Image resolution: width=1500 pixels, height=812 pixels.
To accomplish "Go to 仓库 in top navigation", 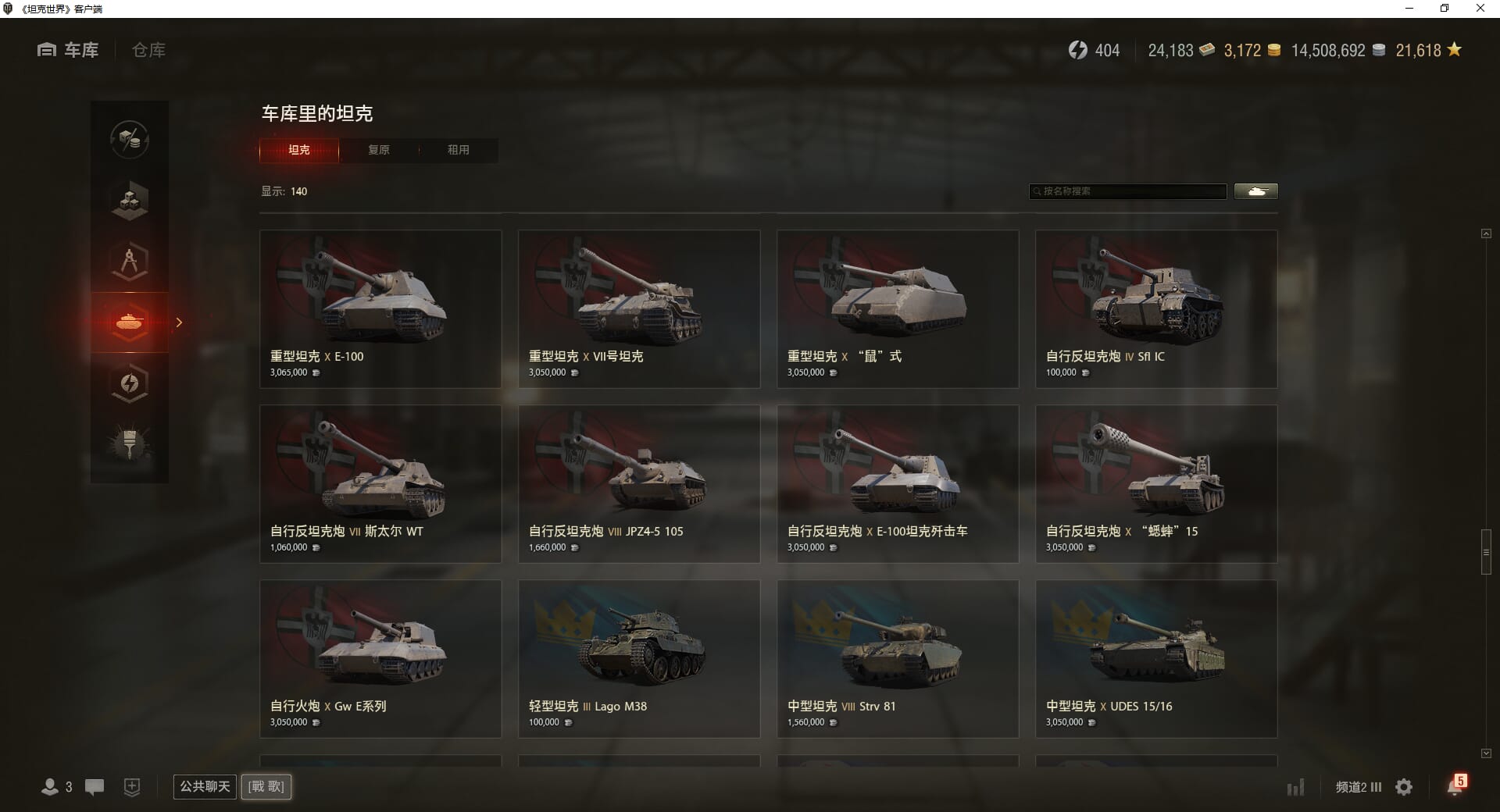I will click(x=148, y=50).
